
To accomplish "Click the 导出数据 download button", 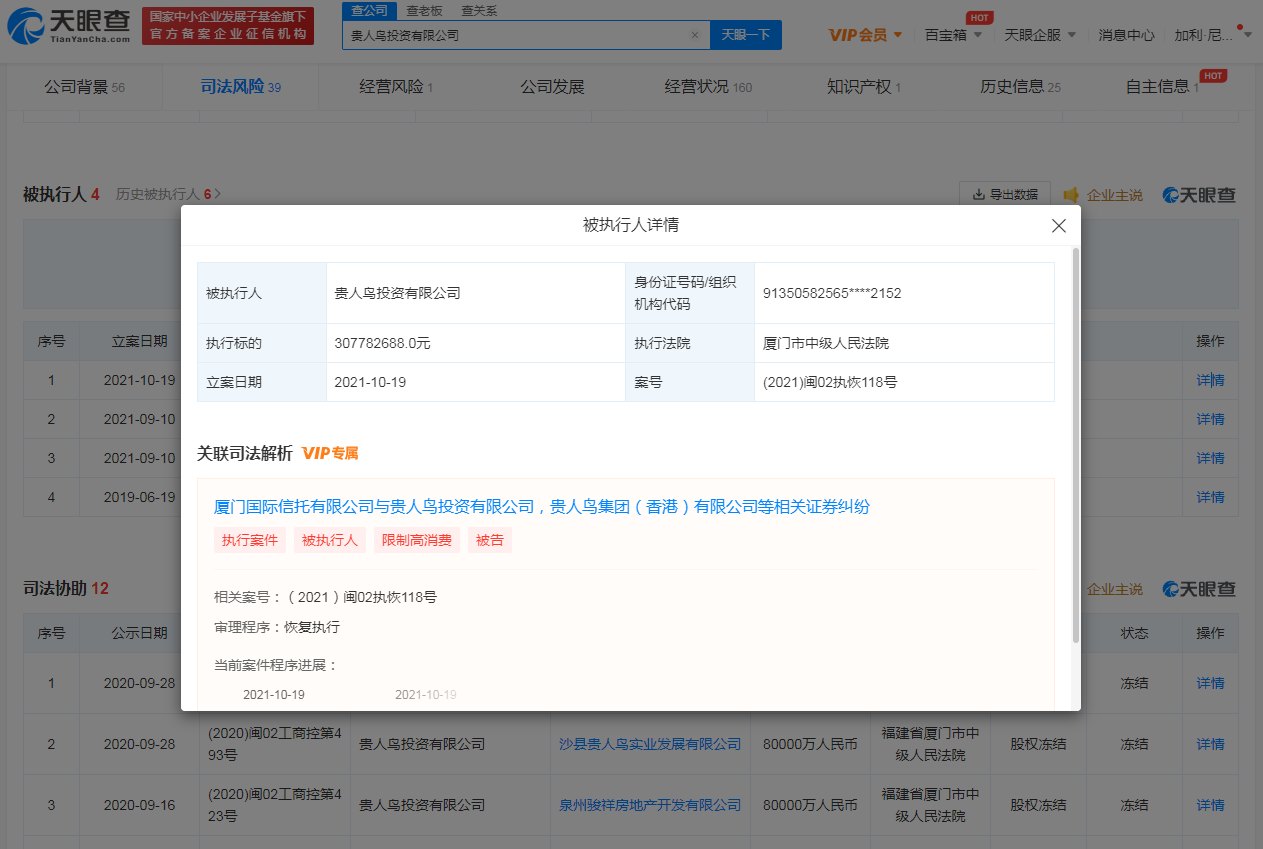I will point(1004,195).
